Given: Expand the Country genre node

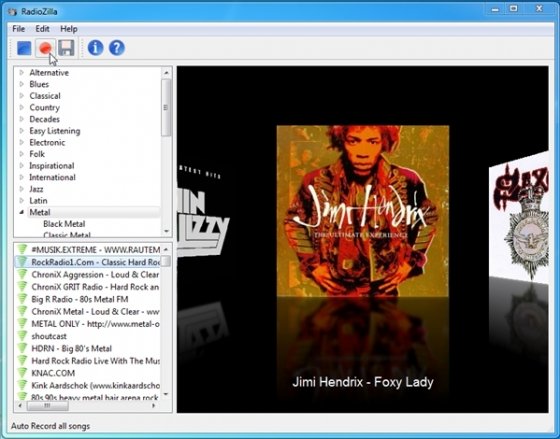Looking at the screenshot, I should (22, 108).
